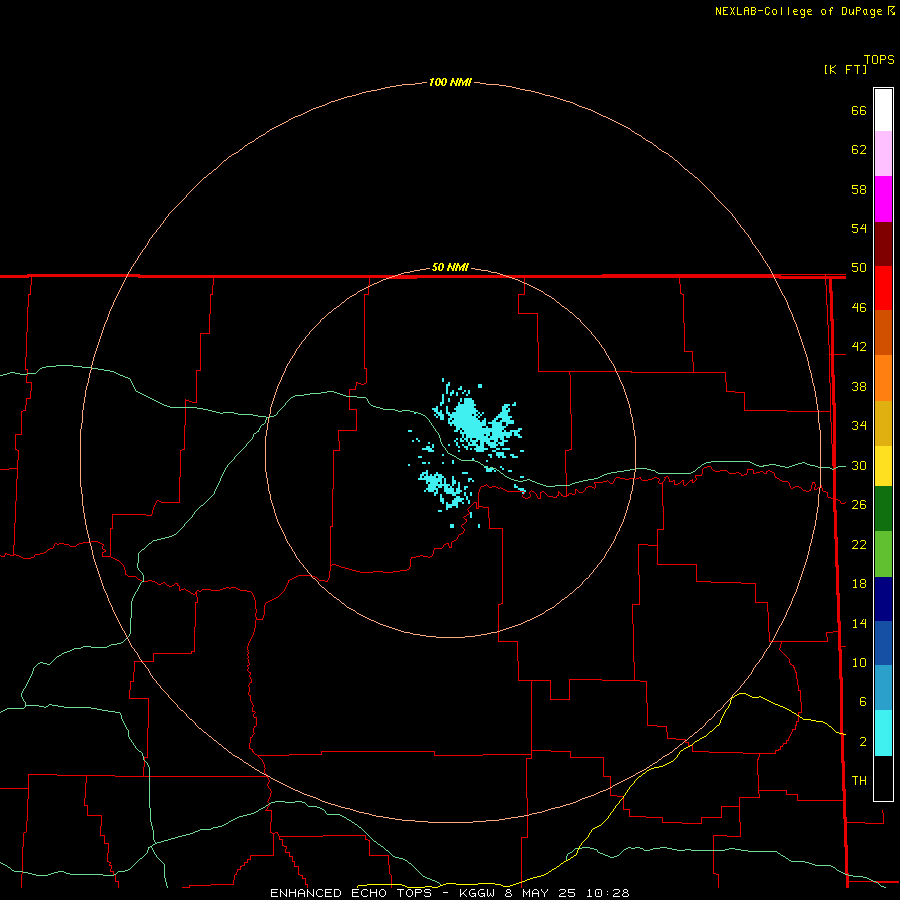Click the 66 scale value
This screenshot has height=900, width=900.
(859, 110)
